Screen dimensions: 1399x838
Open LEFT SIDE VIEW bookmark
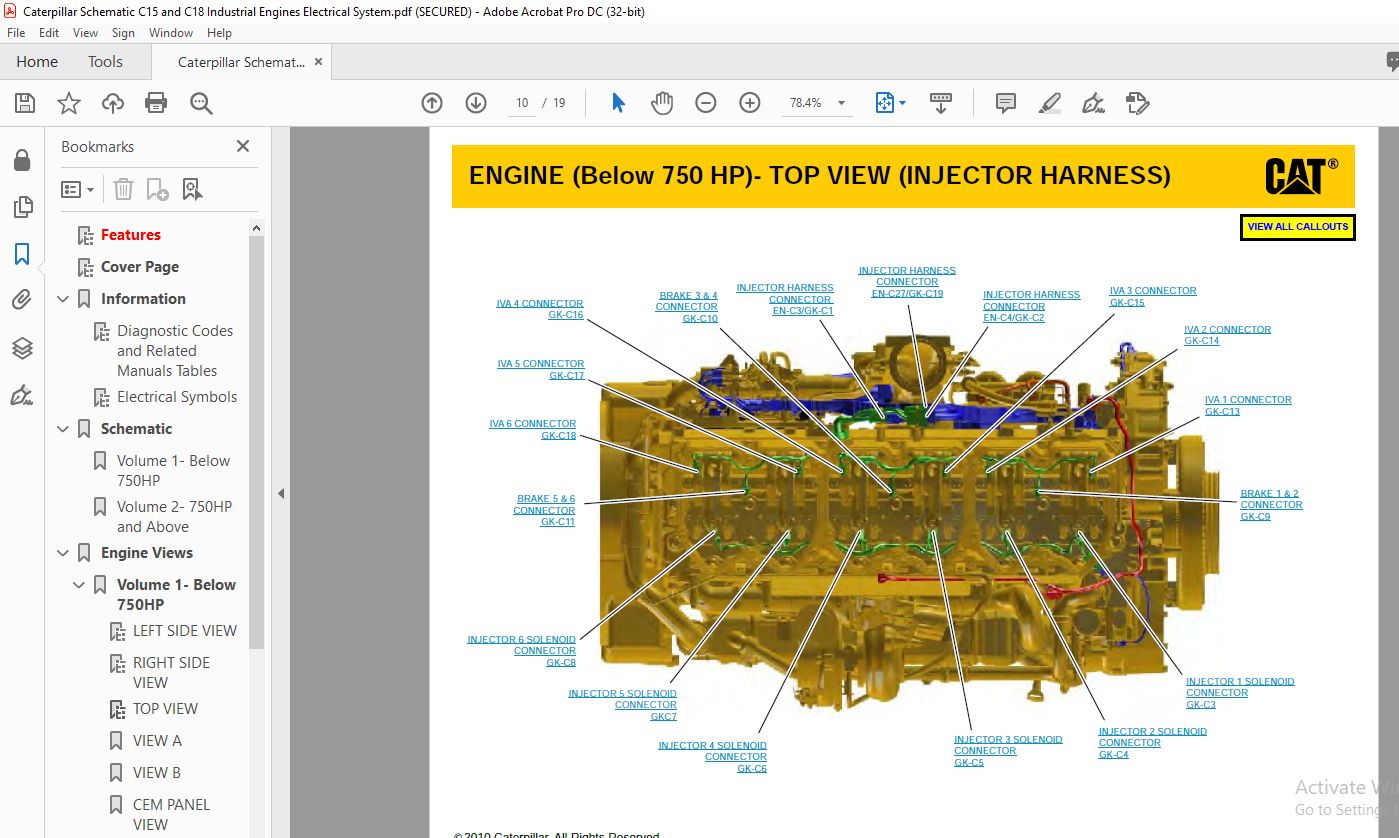tap(185, 631)
